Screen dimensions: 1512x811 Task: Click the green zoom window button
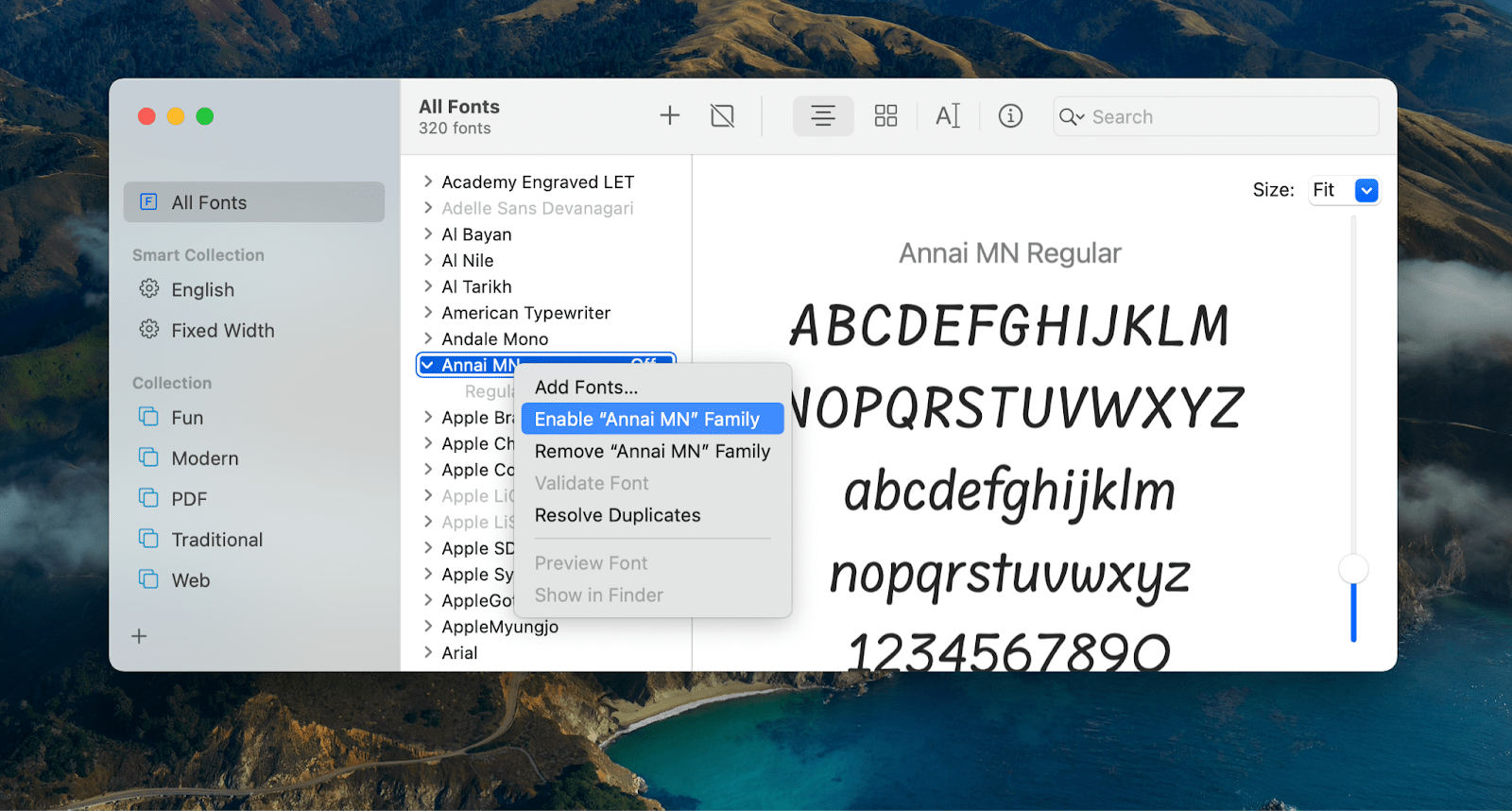point(205,116)
